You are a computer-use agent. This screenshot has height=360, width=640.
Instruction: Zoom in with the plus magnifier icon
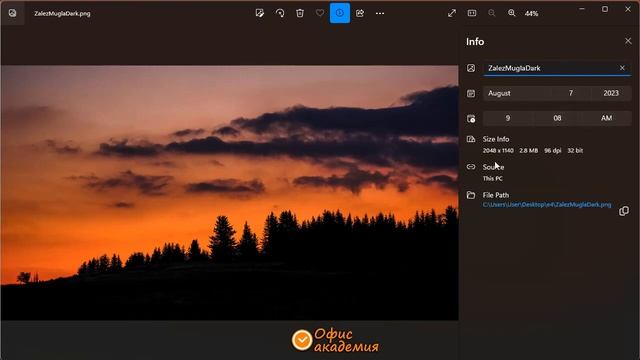point(511,13)
